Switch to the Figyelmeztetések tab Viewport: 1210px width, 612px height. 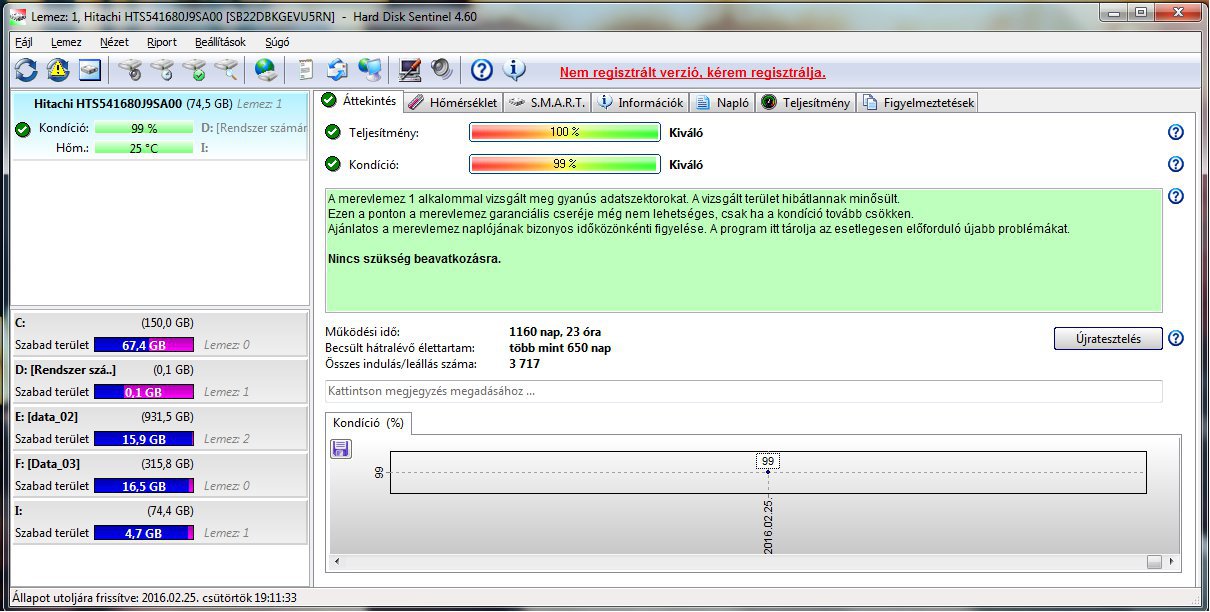pos(917,102)
